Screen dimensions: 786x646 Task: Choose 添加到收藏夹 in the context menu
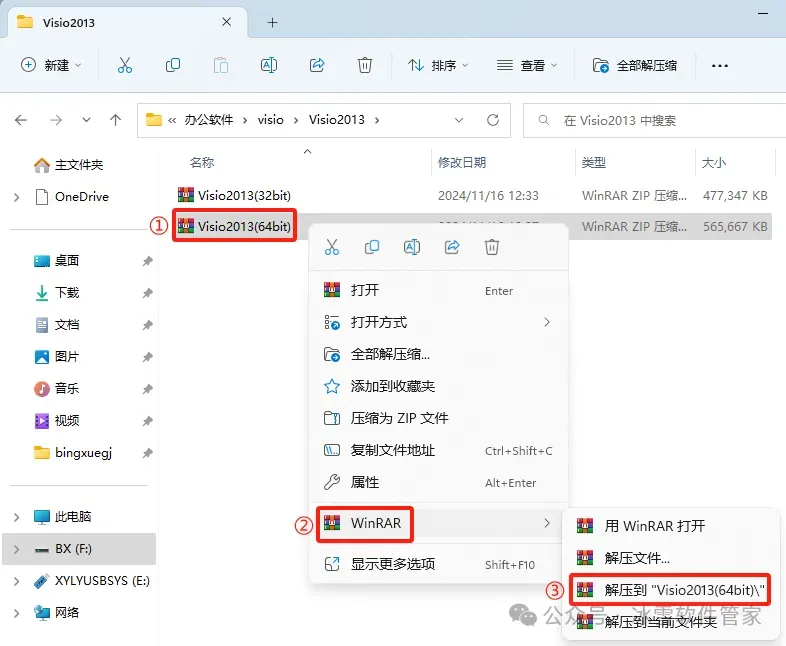coord(439,386)
